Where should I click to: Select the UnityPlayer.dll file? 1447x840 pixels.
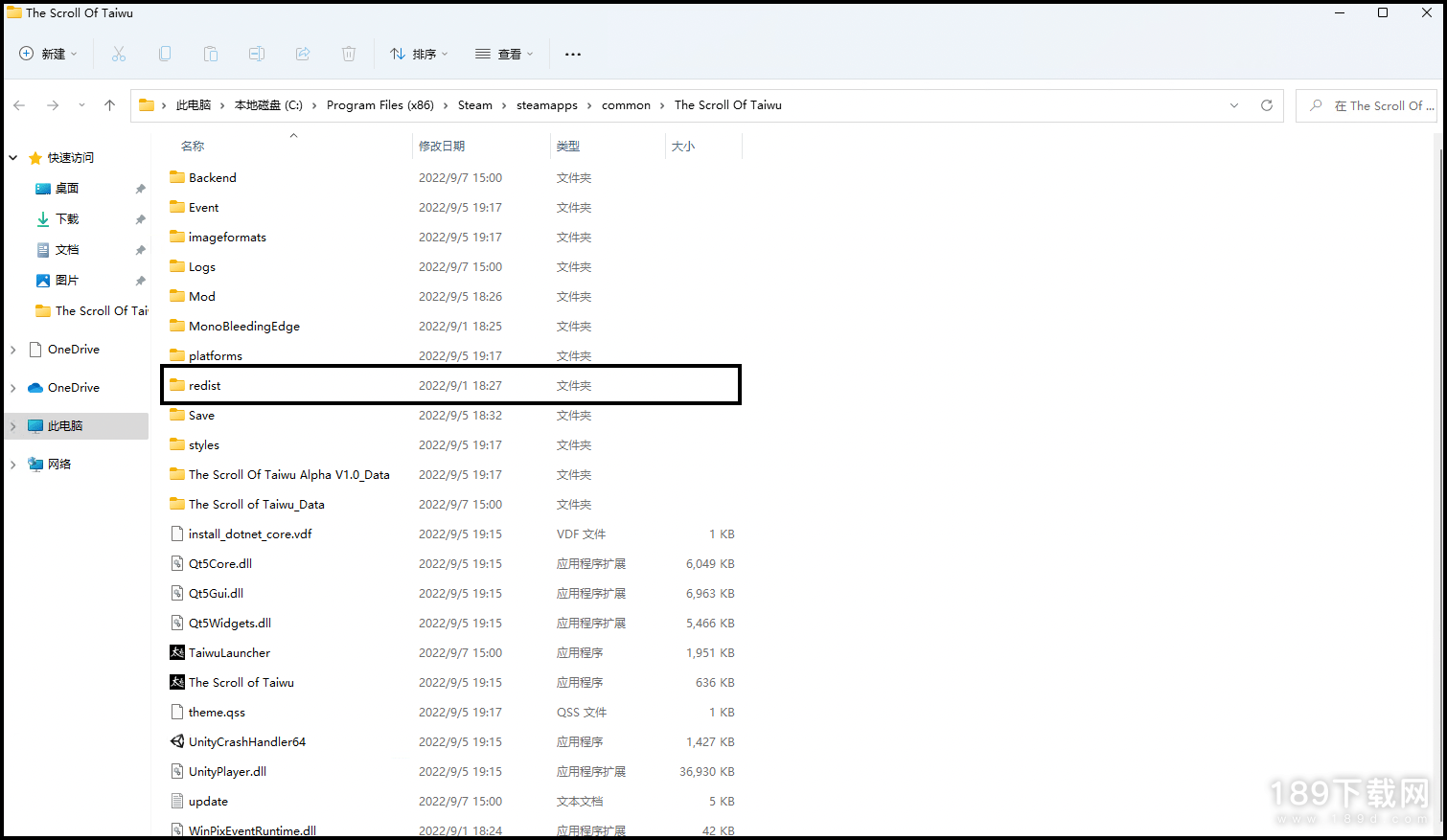pyautogui.click(x=452, y=771)
